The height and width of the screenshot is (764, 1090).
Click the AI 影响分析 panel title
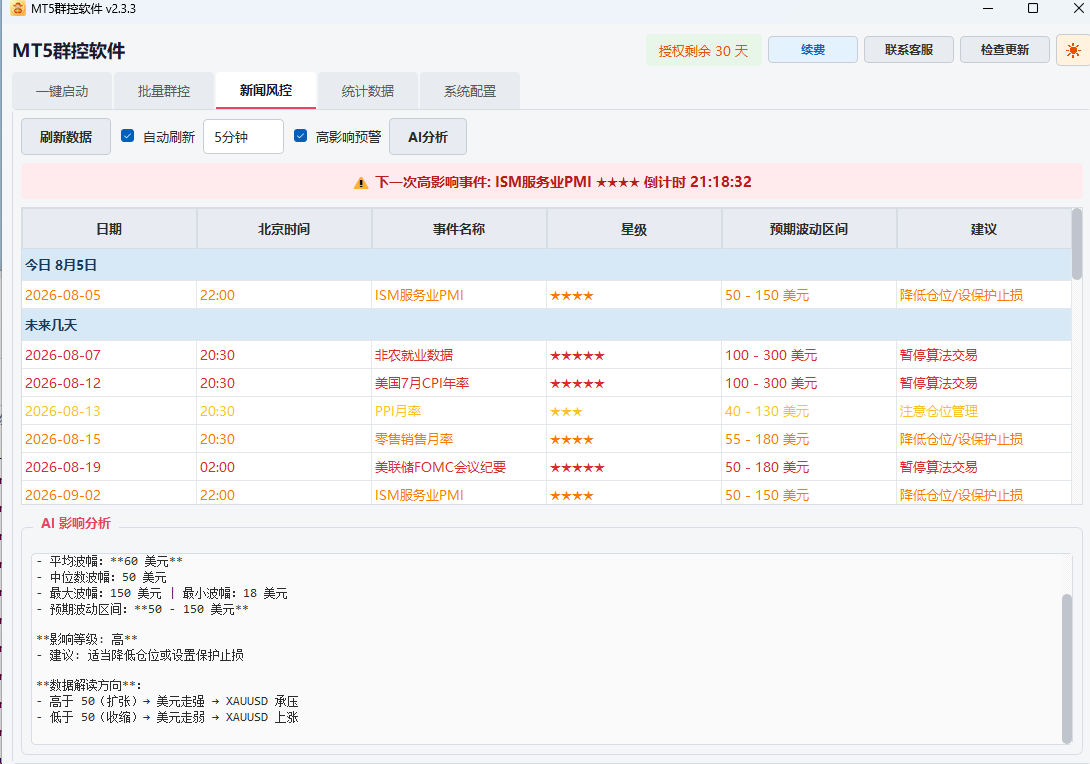[x=76, y=523]
